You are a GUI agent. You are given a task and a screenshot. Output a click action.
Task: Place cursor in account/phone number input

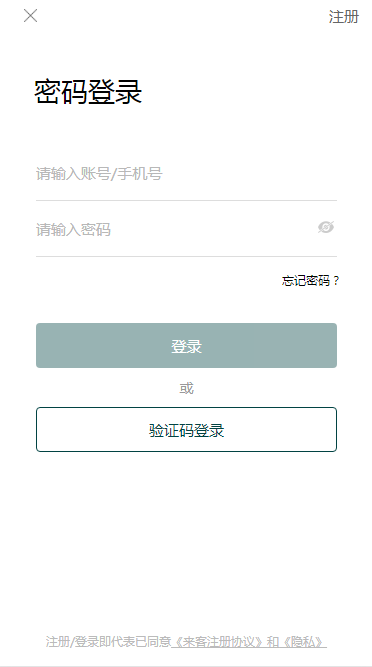tap(186, 174)
